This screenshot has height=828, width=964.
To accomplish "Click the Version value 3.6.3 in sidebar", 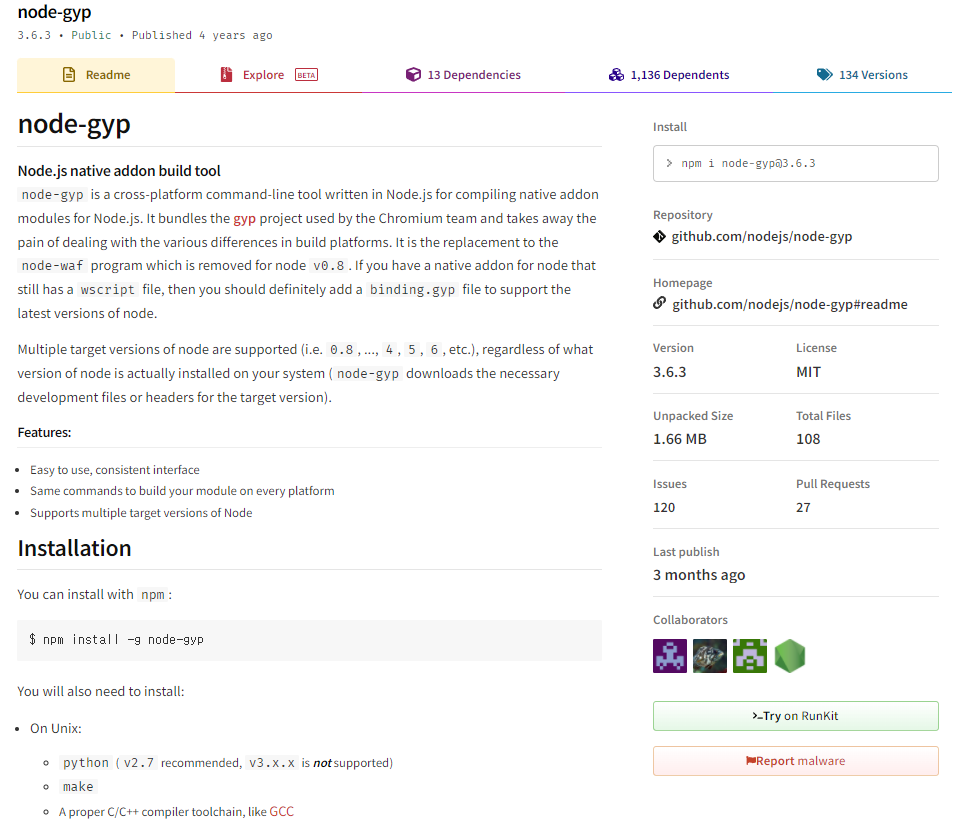I will 670,372.
